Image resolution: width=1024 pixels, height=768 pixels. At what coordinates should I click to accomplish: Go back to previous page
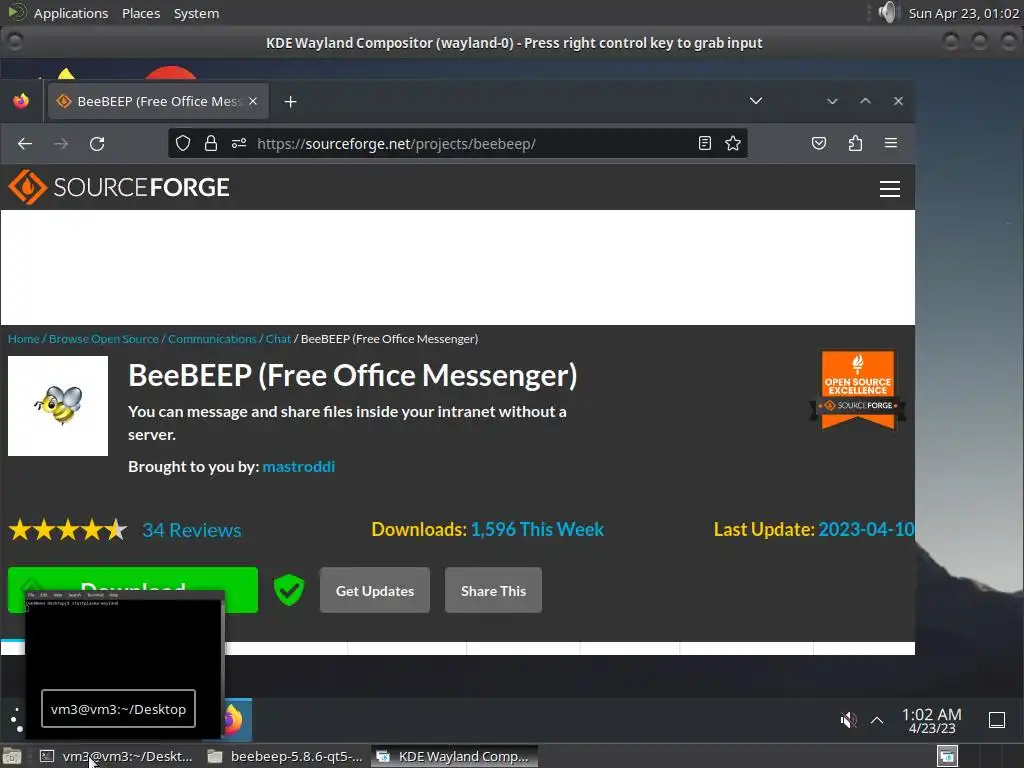25,144
